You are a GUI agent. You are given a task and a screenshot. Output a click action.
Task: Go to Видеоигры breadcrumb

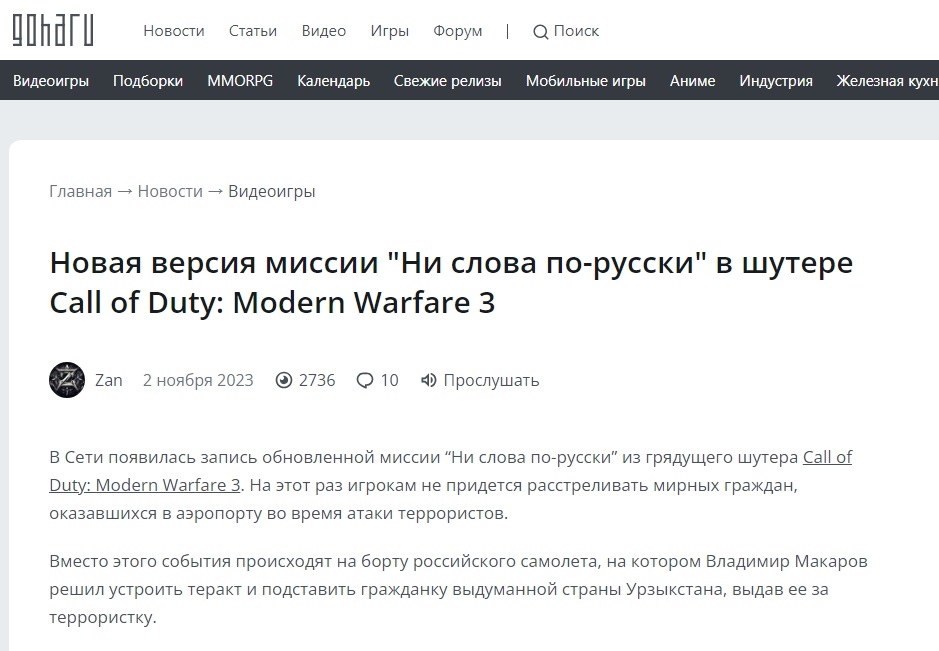coord(272,191)
